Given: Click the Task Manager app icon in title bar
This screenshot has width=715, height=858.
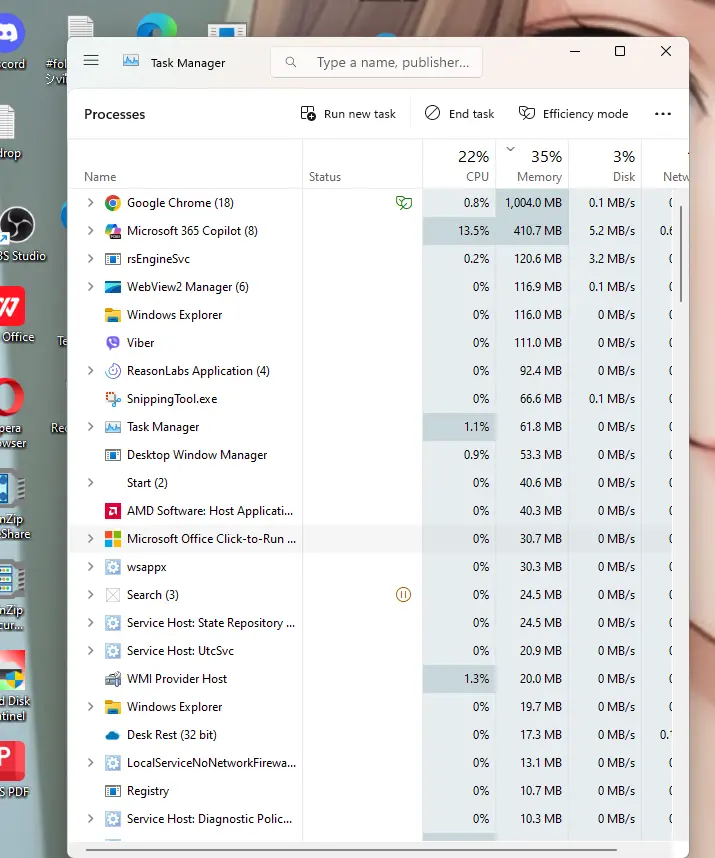Looking at the screenshot, I should [x=131, y=61].
